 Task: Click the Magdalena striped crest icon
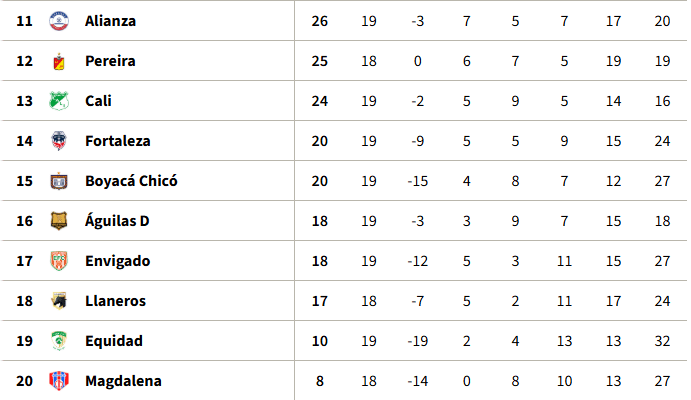(x=59, y=381)
